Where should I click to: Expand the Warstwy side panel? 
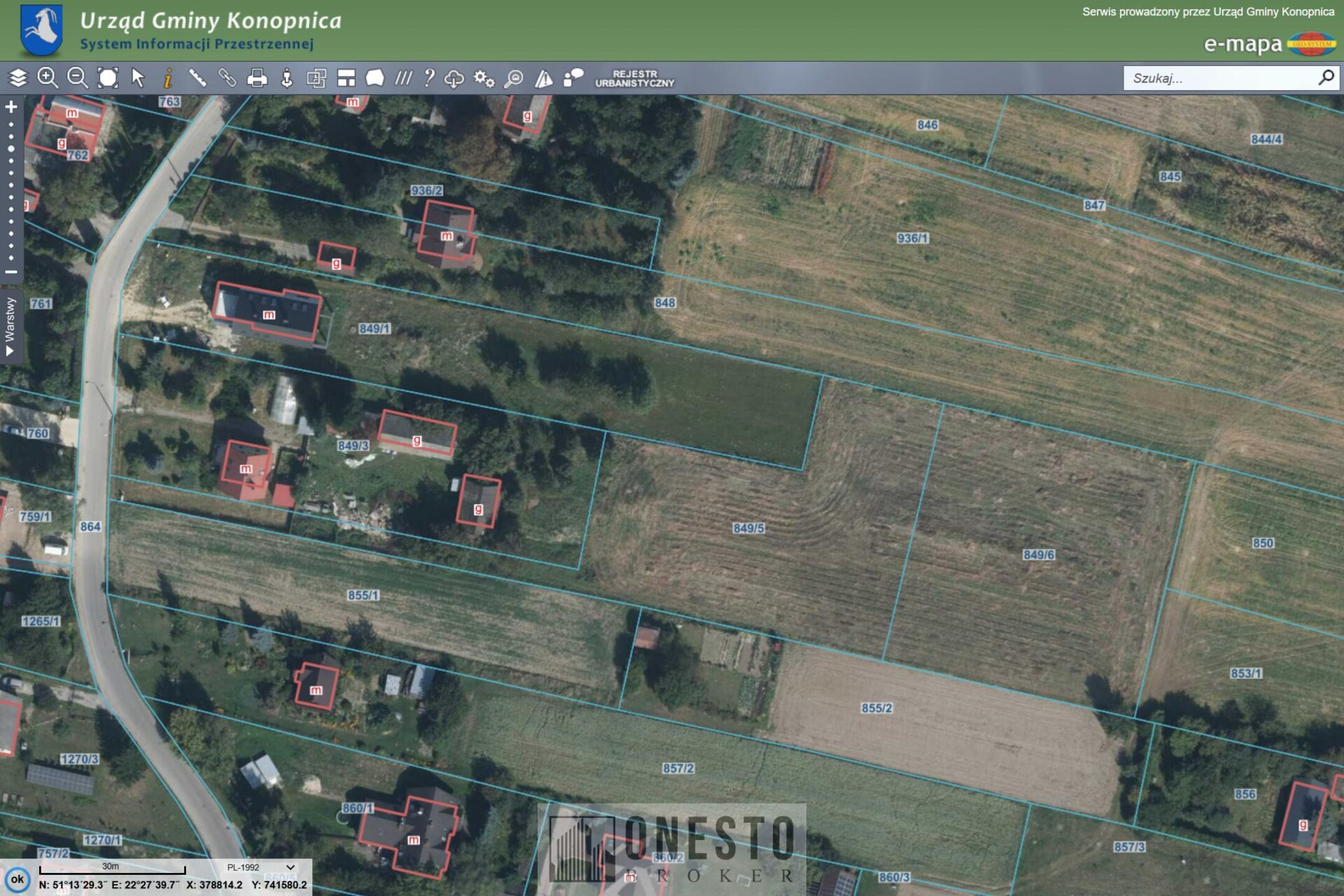10,326
